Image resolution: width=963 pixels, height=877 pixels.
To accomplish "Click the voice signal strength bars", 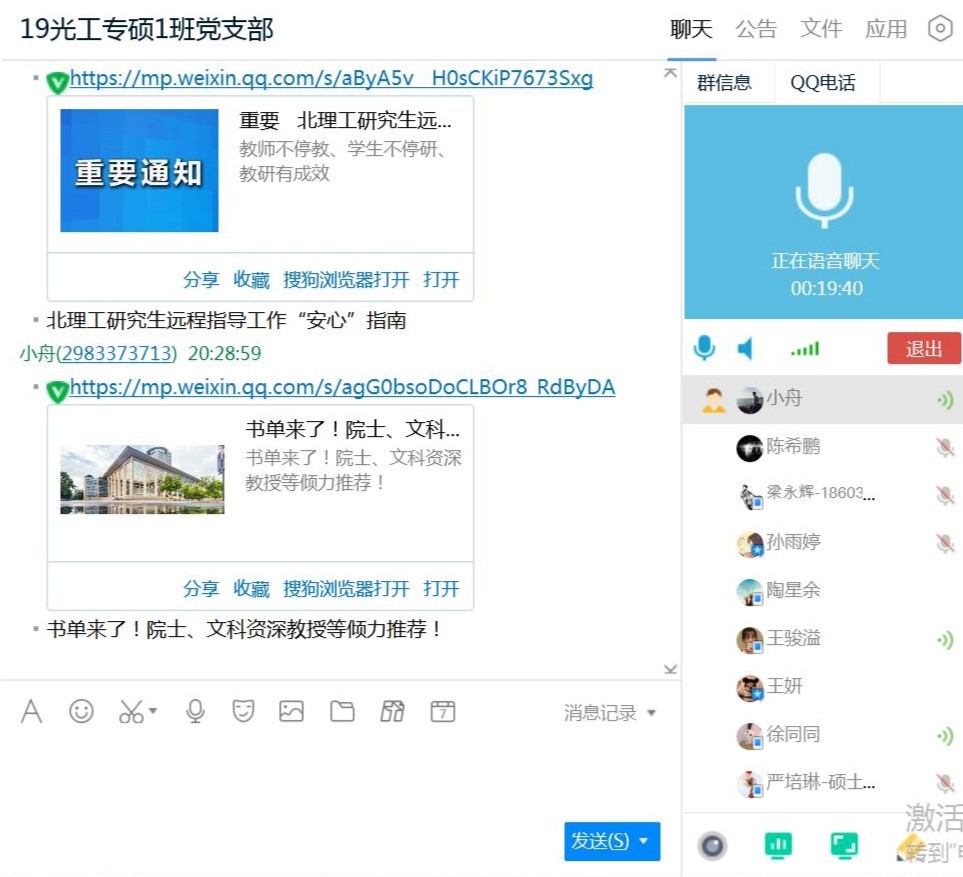I will tap(804, 349).
